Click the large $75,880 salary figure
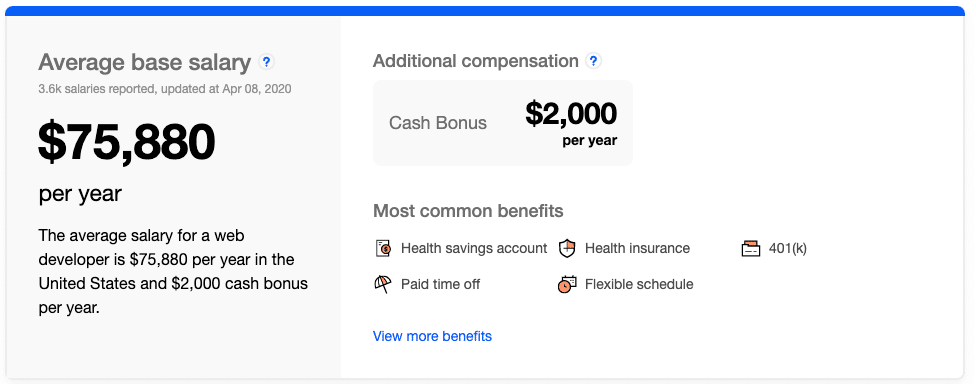The image size is (976, 384). click(126, 142)
